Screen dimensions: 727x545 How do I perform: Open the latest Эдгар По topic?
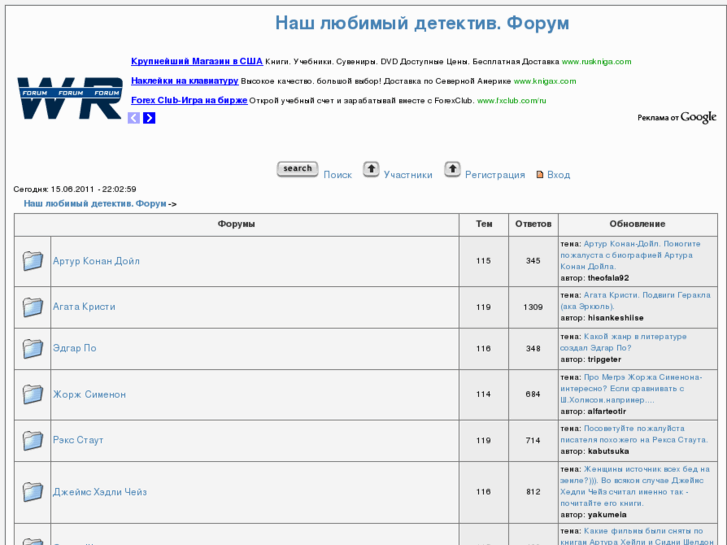click(x=635, y=342)
